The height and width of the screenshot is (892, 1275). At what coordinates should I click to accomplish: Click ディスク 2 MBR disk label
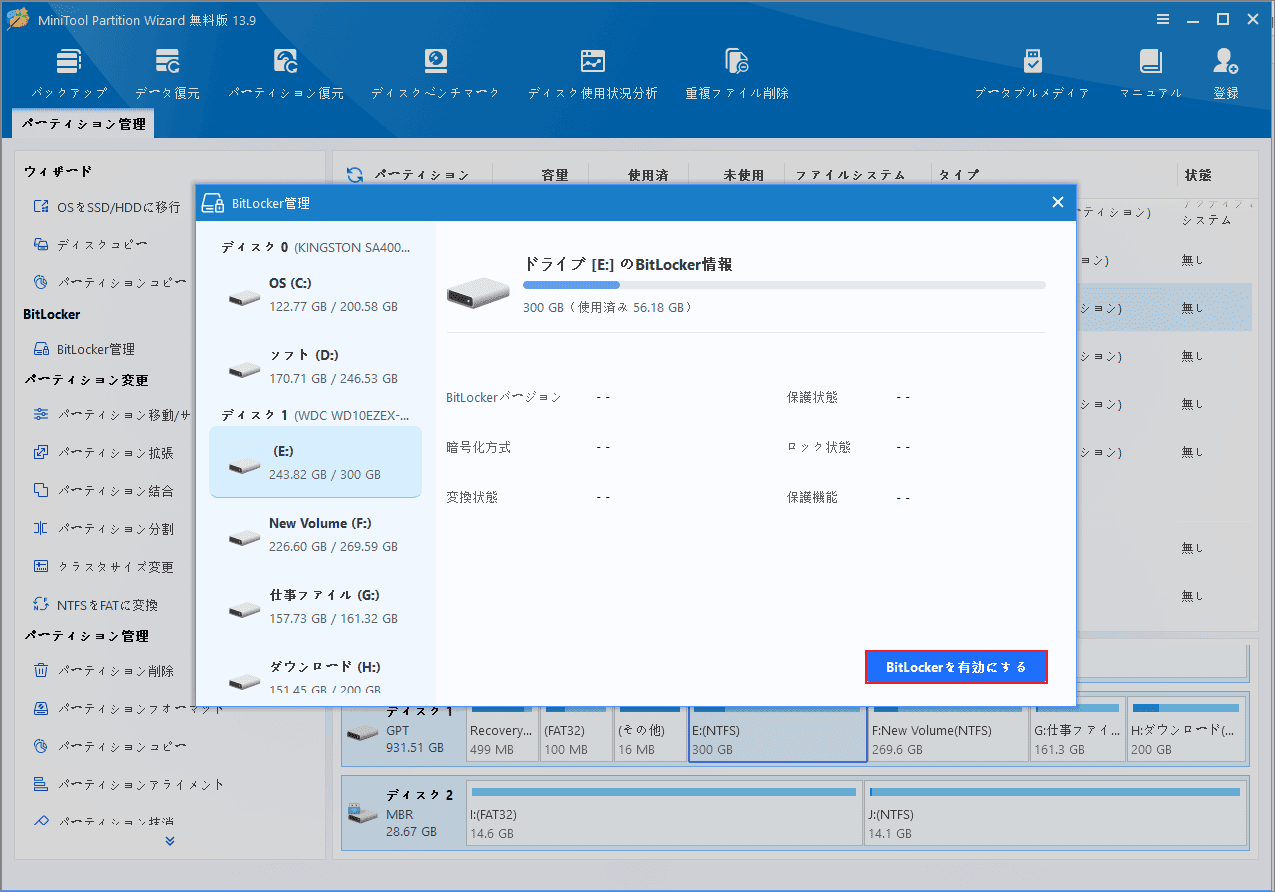tap(404, 812)
